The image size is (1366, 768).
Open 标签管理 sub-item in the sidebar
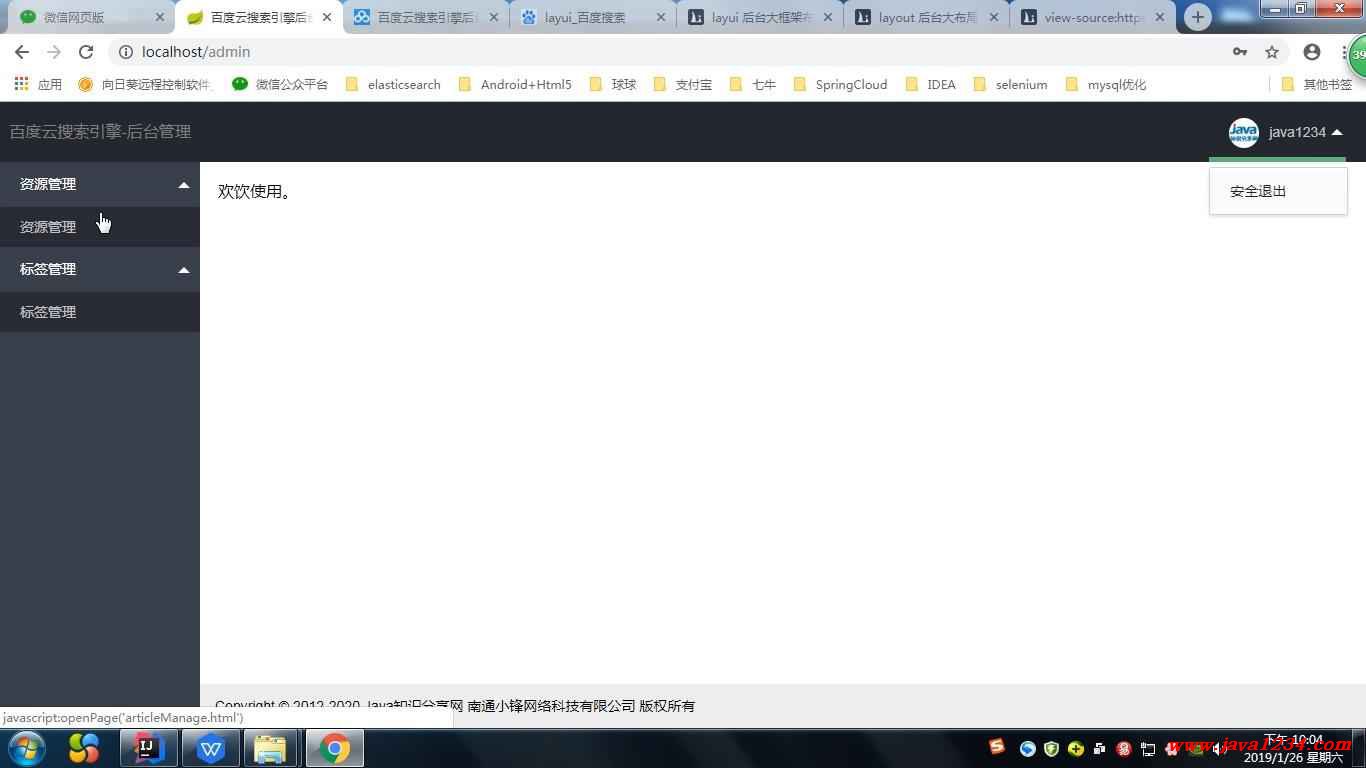tap(100, 312)
